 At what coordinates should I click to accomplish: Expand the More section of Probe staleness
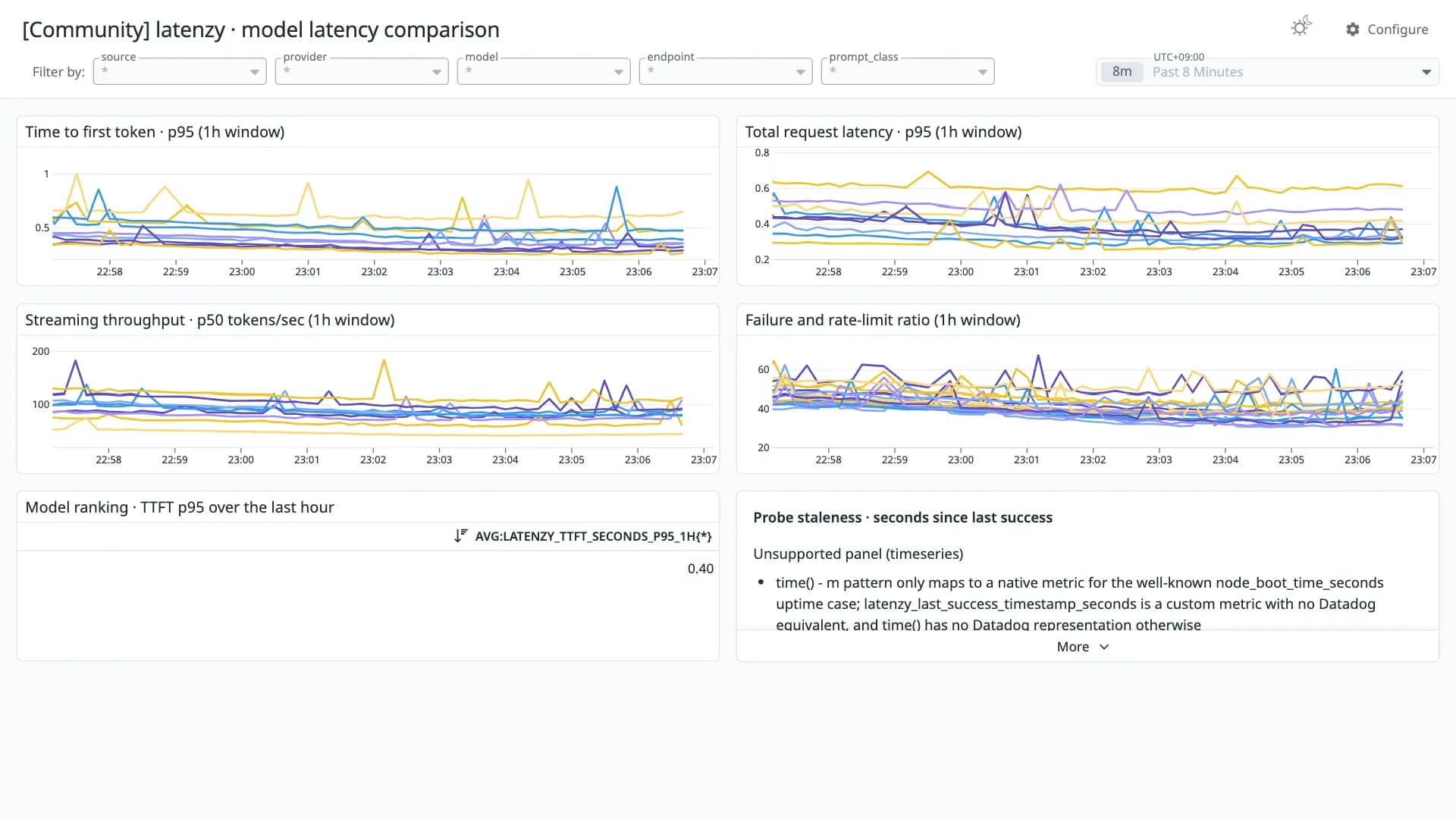[1083, 647]
